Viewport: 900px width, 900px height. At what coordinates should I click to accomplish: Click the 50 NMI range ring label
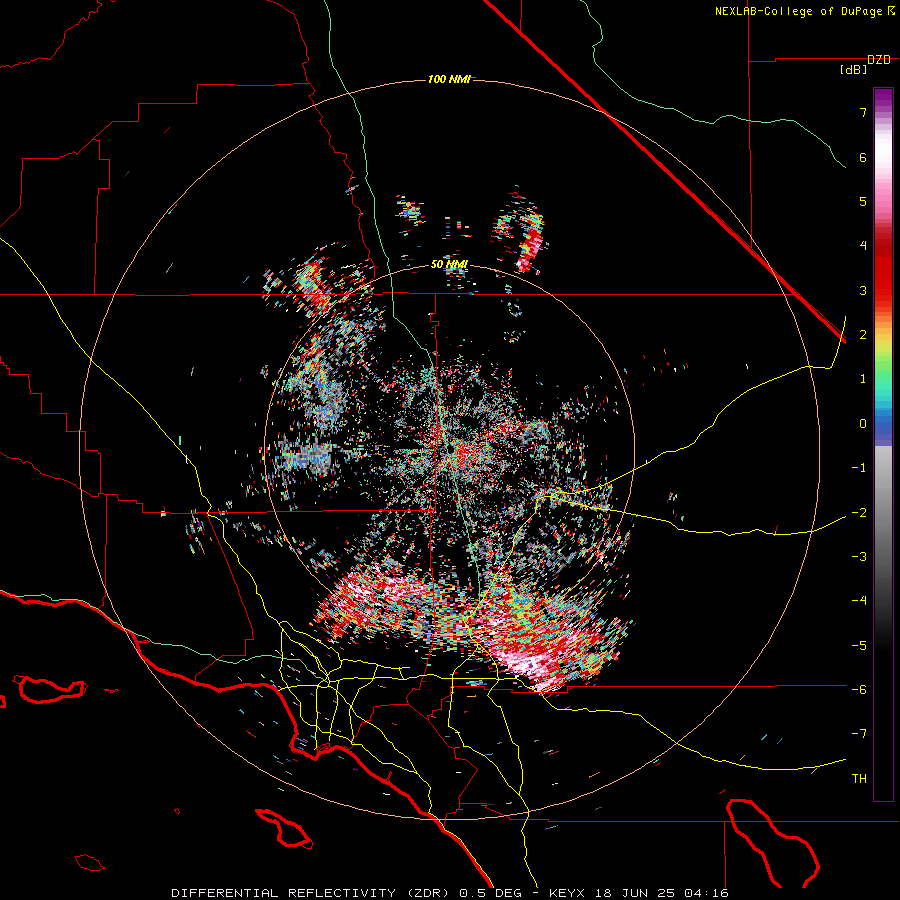[x=449, y=265]
